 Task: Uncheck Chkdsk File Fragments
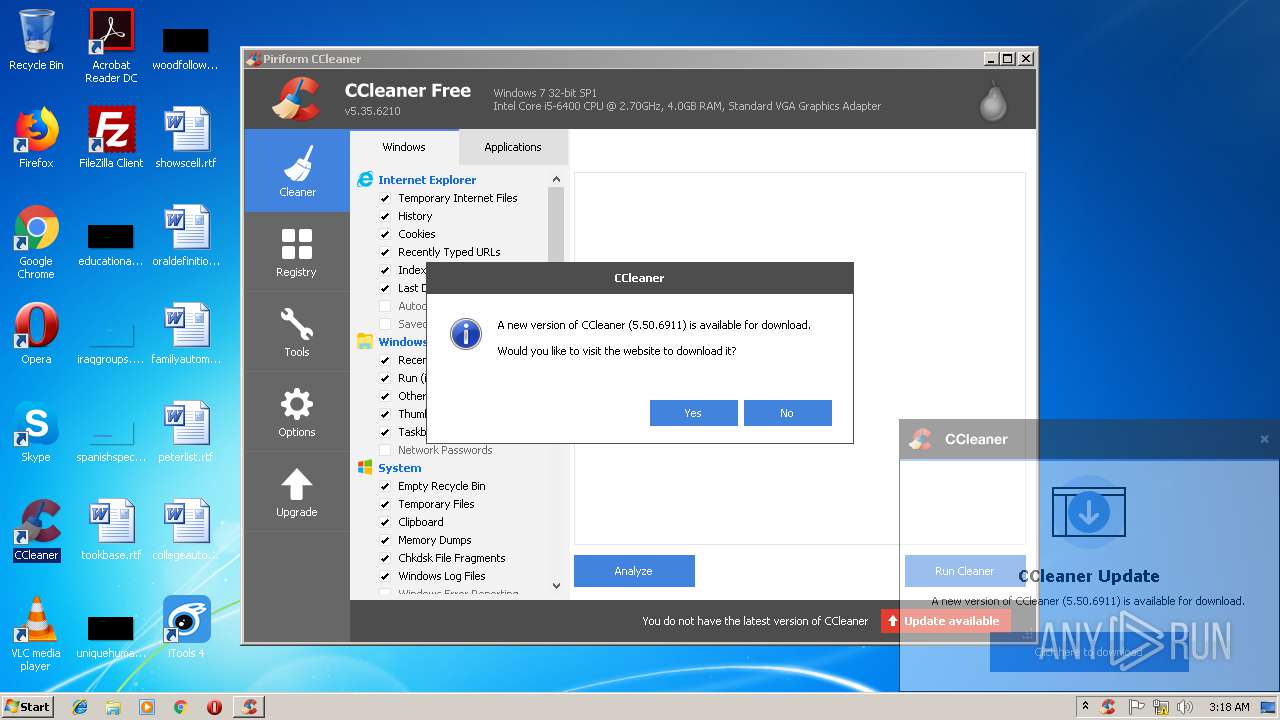[385, 558]
